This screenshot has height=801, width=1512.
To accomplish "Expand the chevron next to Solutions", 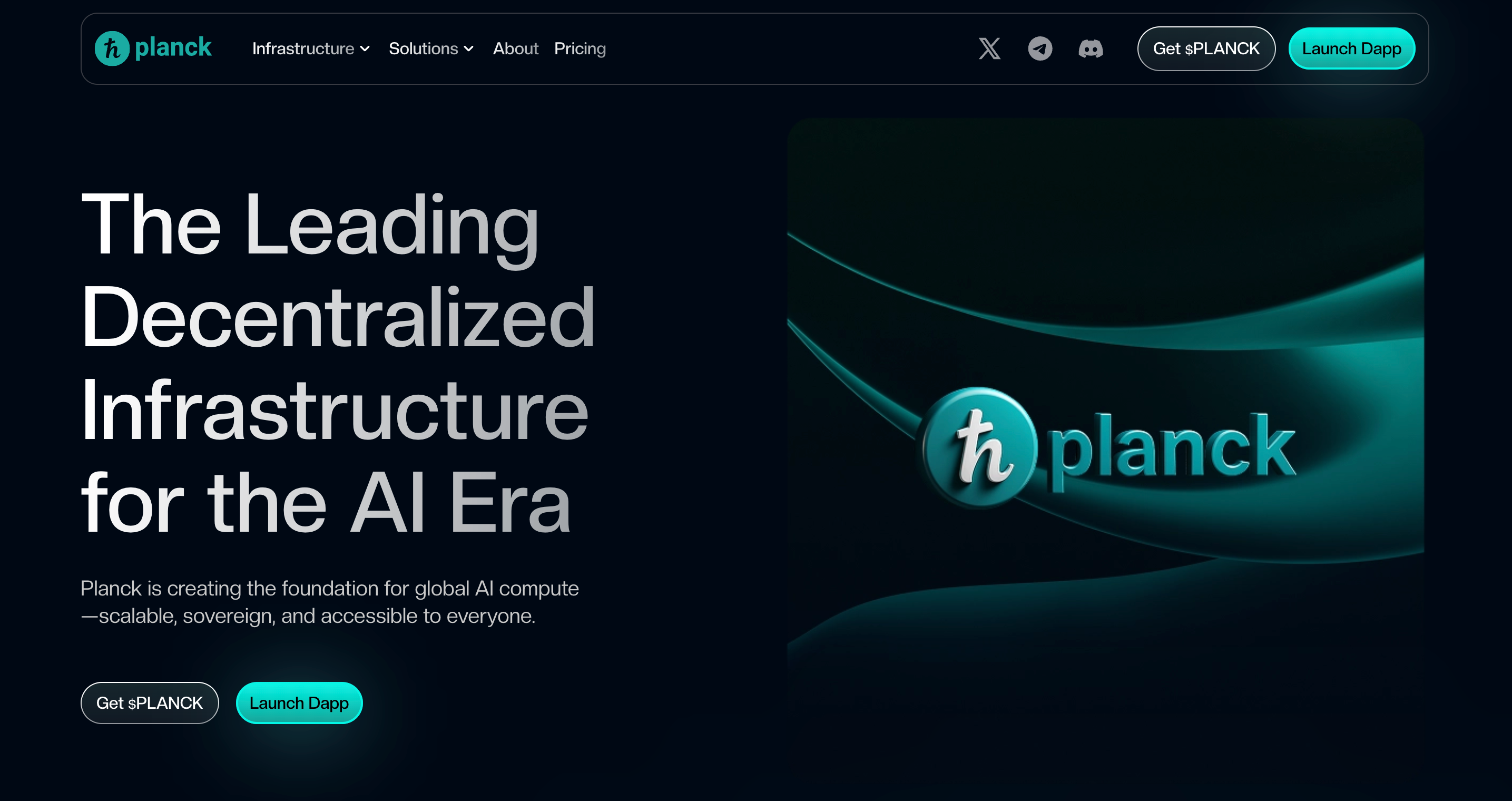I will click(468, 48).
